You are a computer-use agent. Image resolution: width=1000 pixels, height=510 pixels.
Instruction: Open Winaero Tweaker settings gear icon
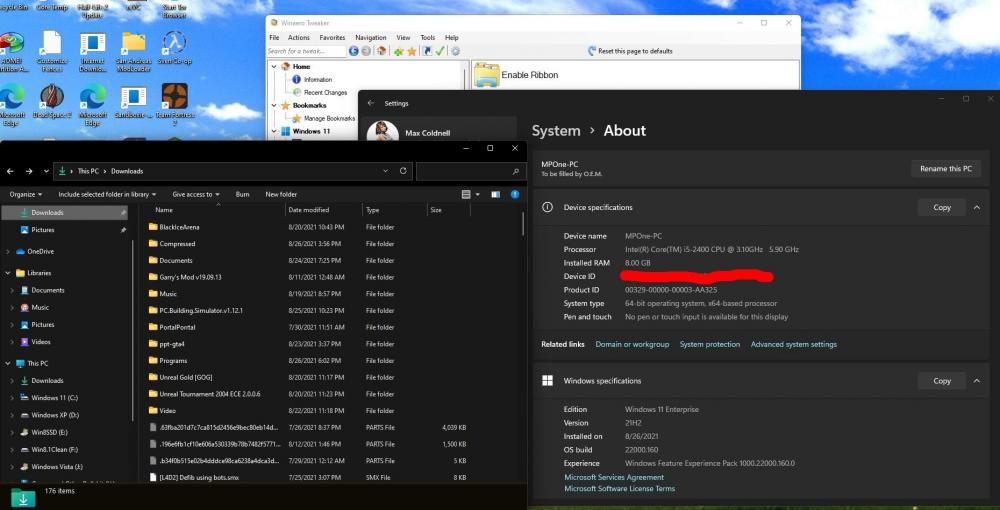pos(455,51)
